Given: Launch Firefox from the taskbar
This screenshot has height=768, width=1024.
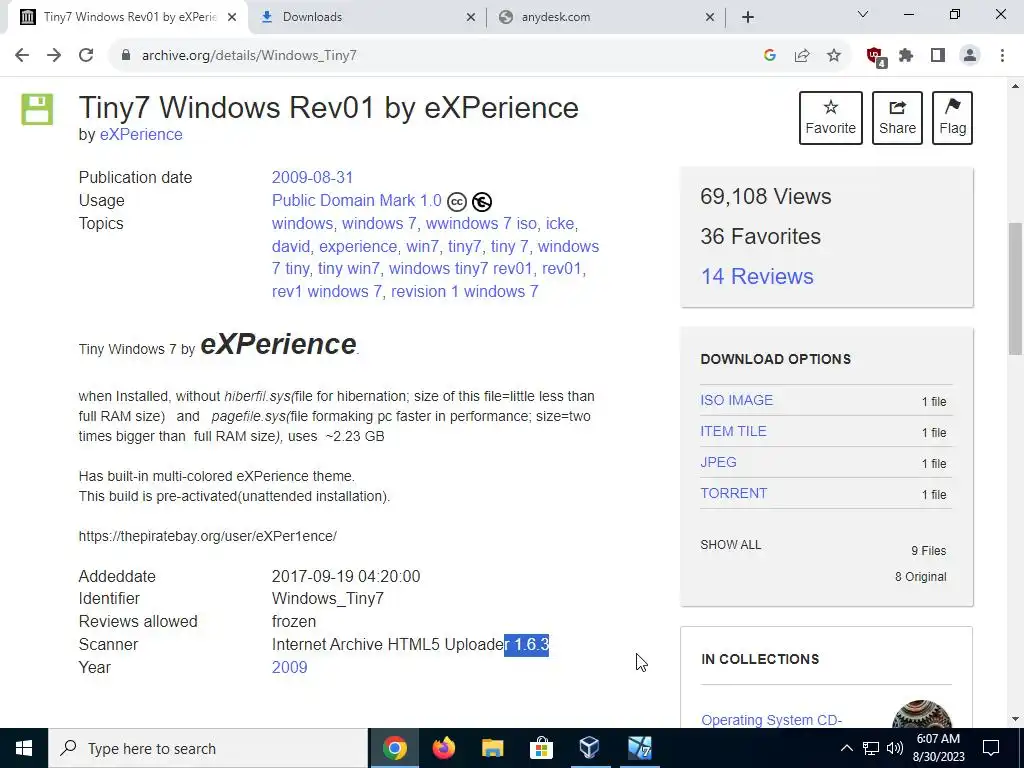Looking at the screenshot, I should pos(443,748).
